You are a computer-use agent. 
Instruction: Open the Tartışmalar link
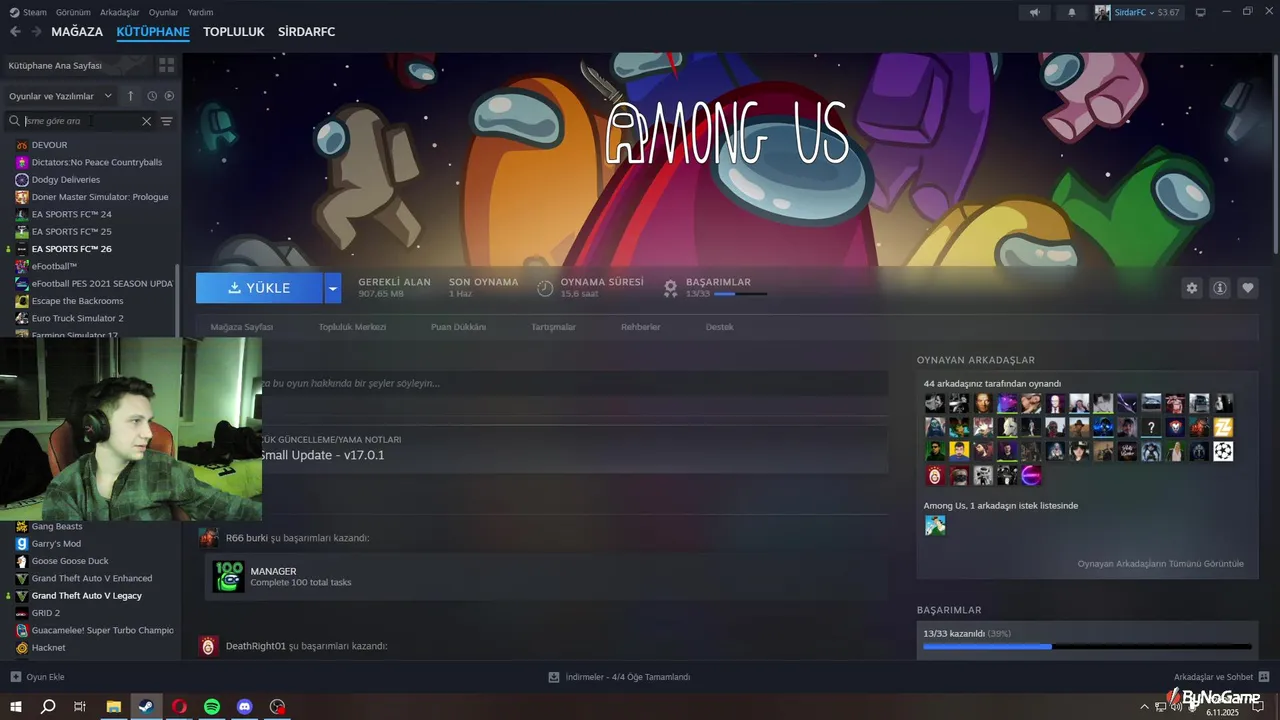click(x=553, y=327)
